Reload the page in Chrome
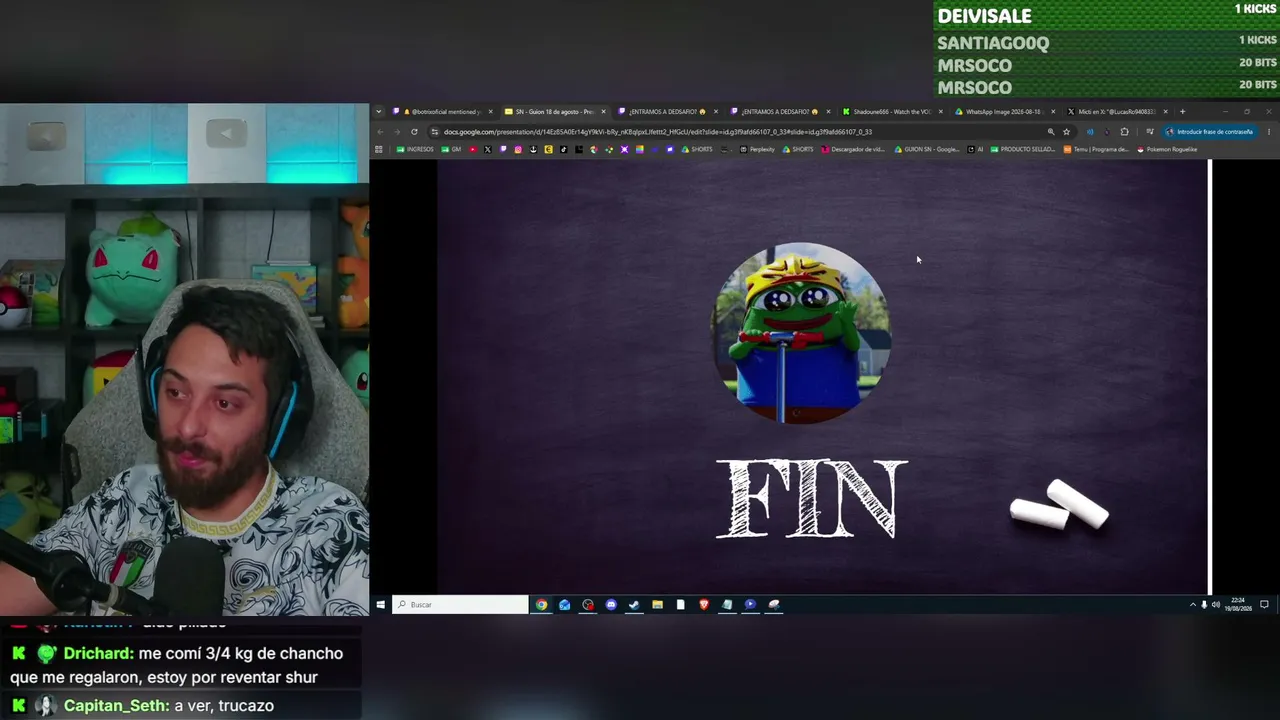 pos(414,132)
